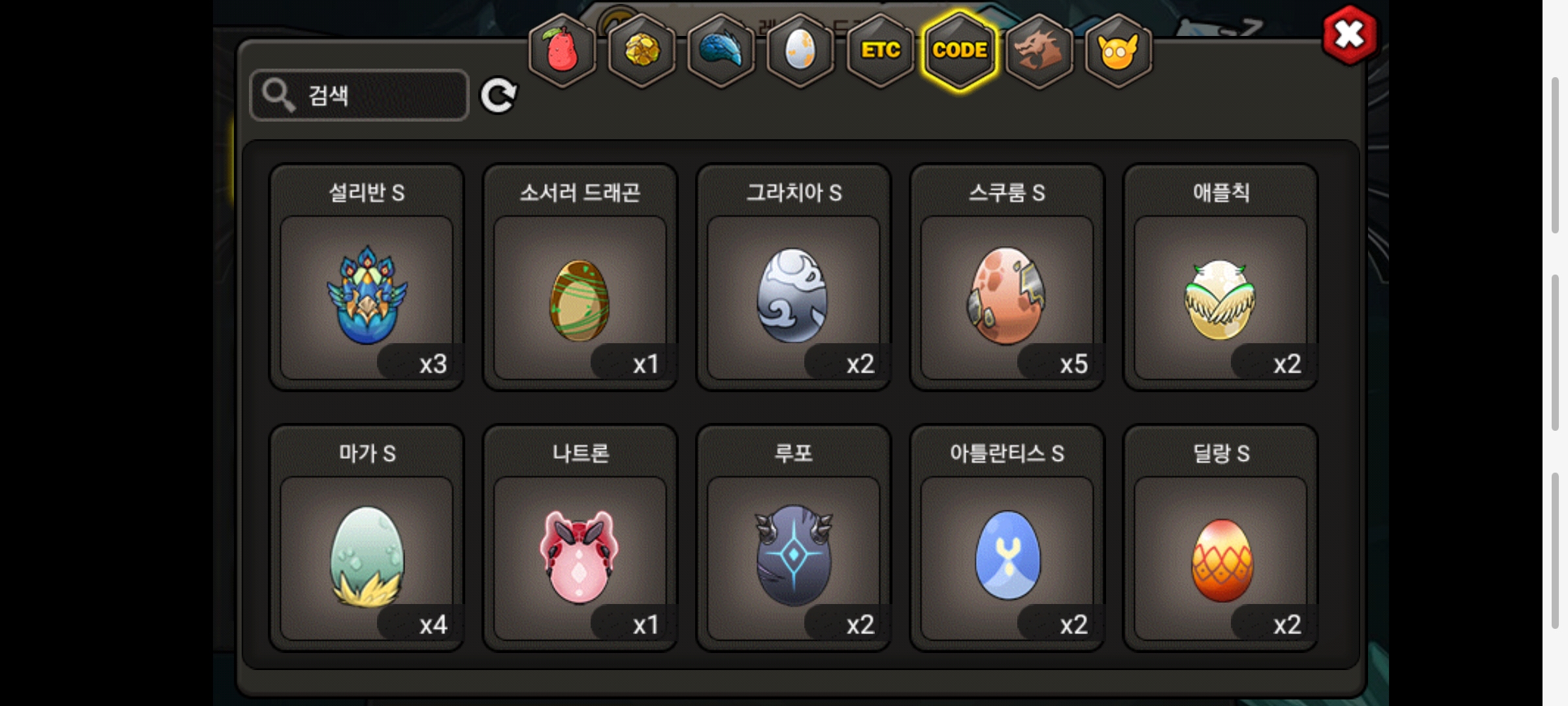Click the 검색 search field
Image resolution: width=1568 pixels, height=706 pixels.
[359, 95]
